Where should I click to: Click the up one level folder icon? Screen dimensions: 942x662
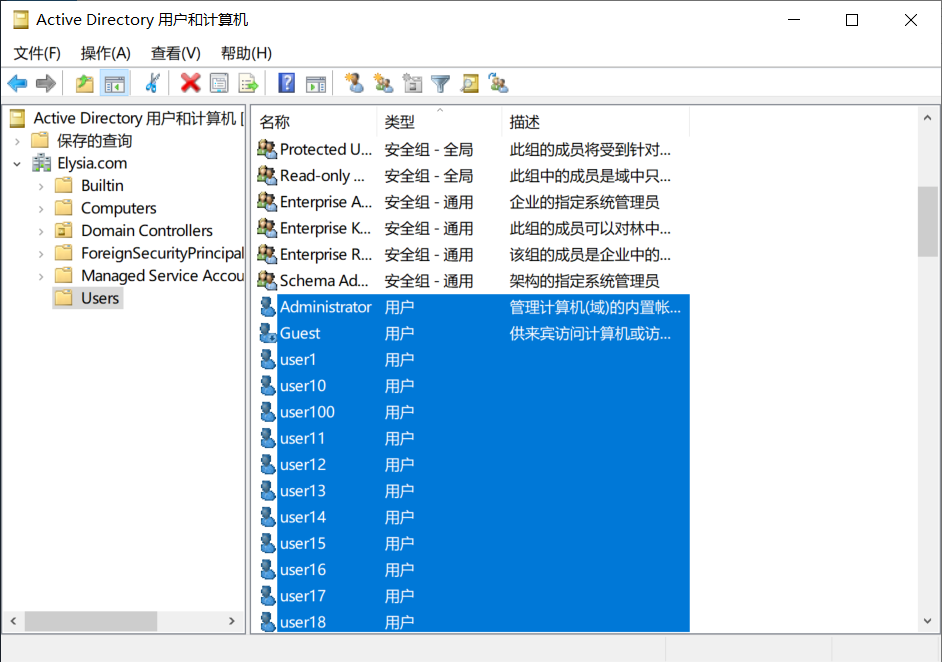(x=85, y=83)
